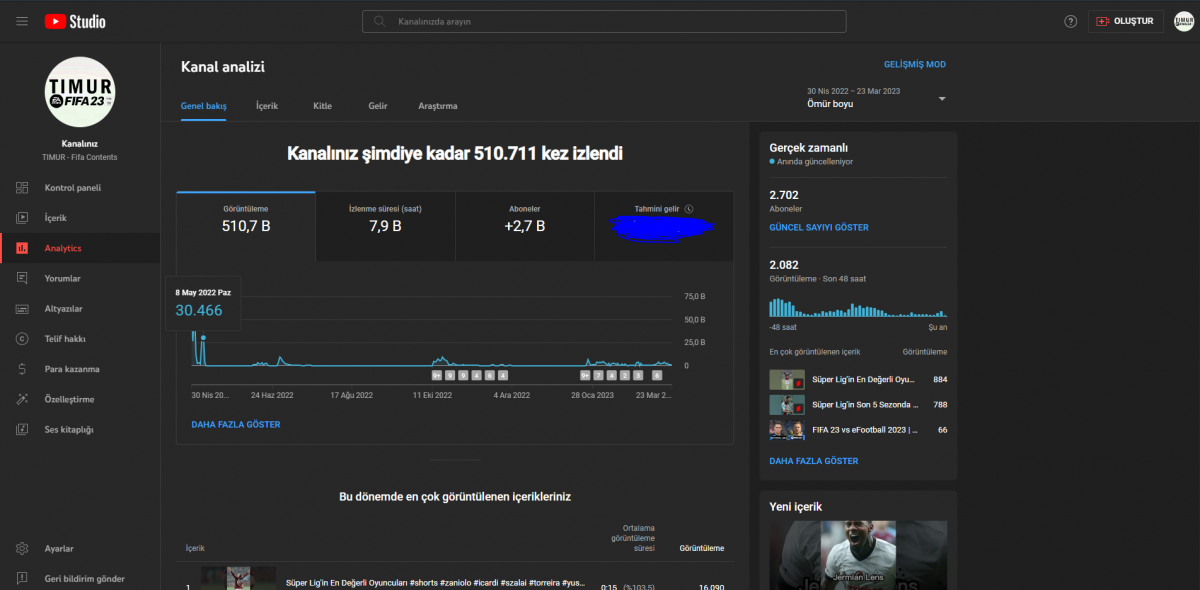Click the 2.702 Aboneler realtime count
Viewport: 1200px width, 590px height.
pyautogui.click(x=784, y=195)
